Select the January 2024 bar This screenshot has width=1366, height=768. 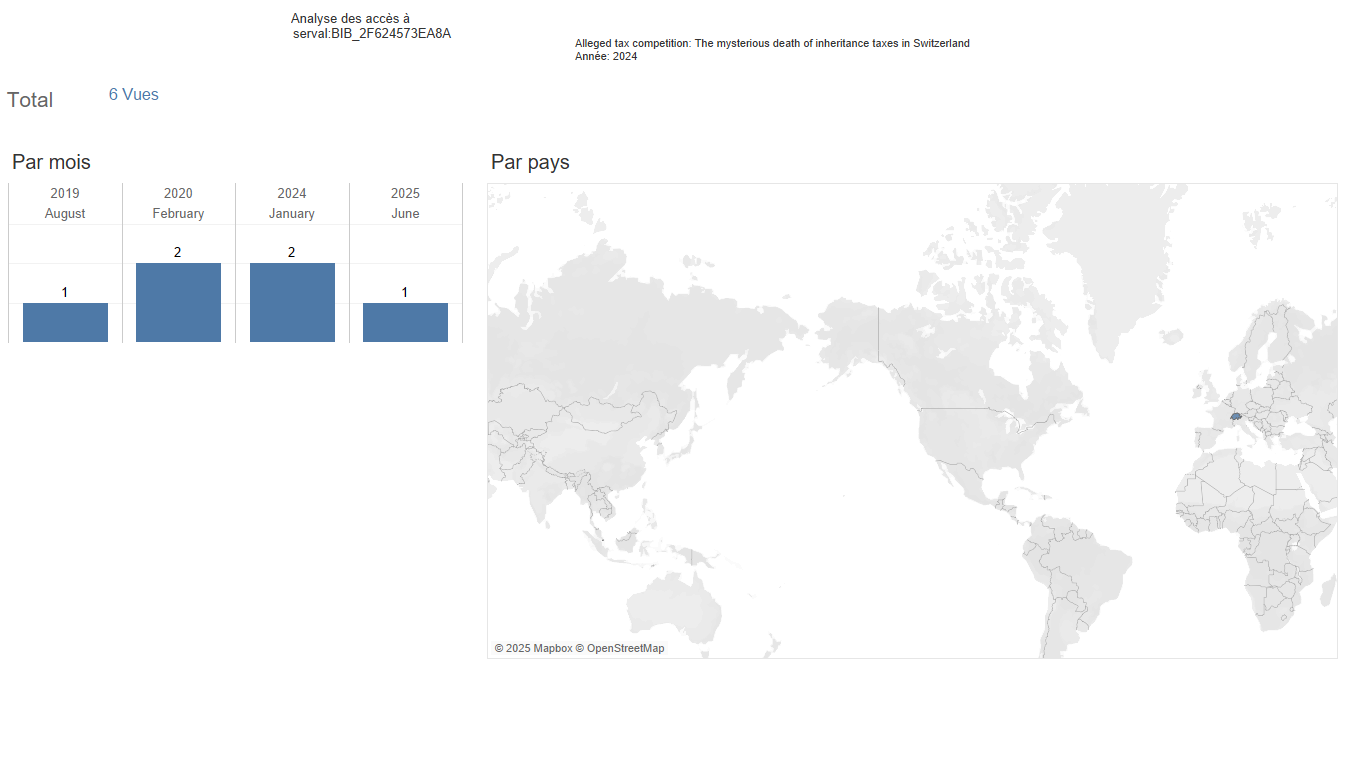(x=292, y=302)
